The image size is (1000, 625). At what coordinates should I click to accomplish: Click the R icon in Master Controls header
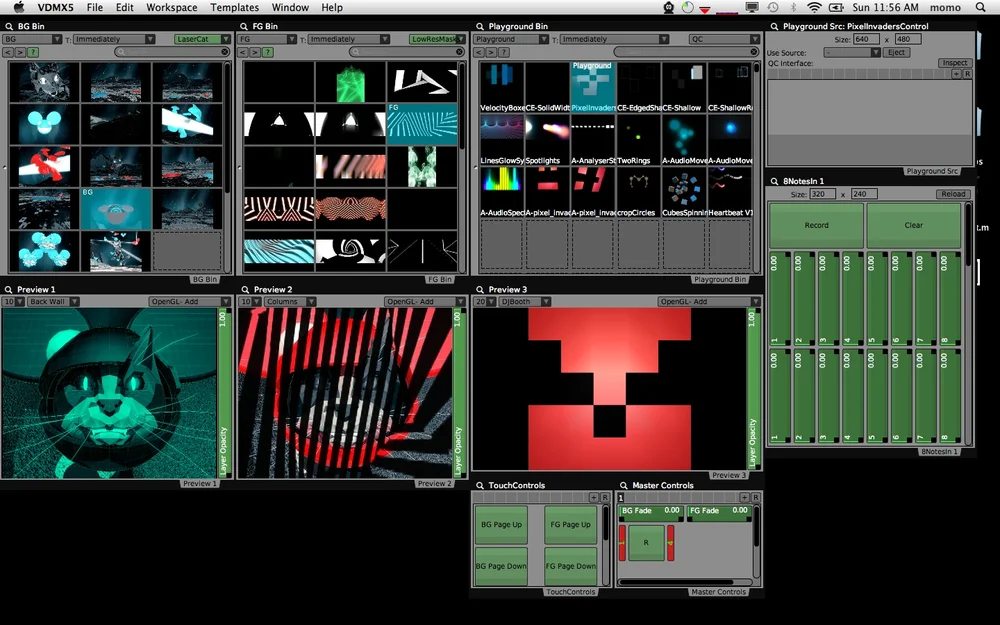[755, 497]
